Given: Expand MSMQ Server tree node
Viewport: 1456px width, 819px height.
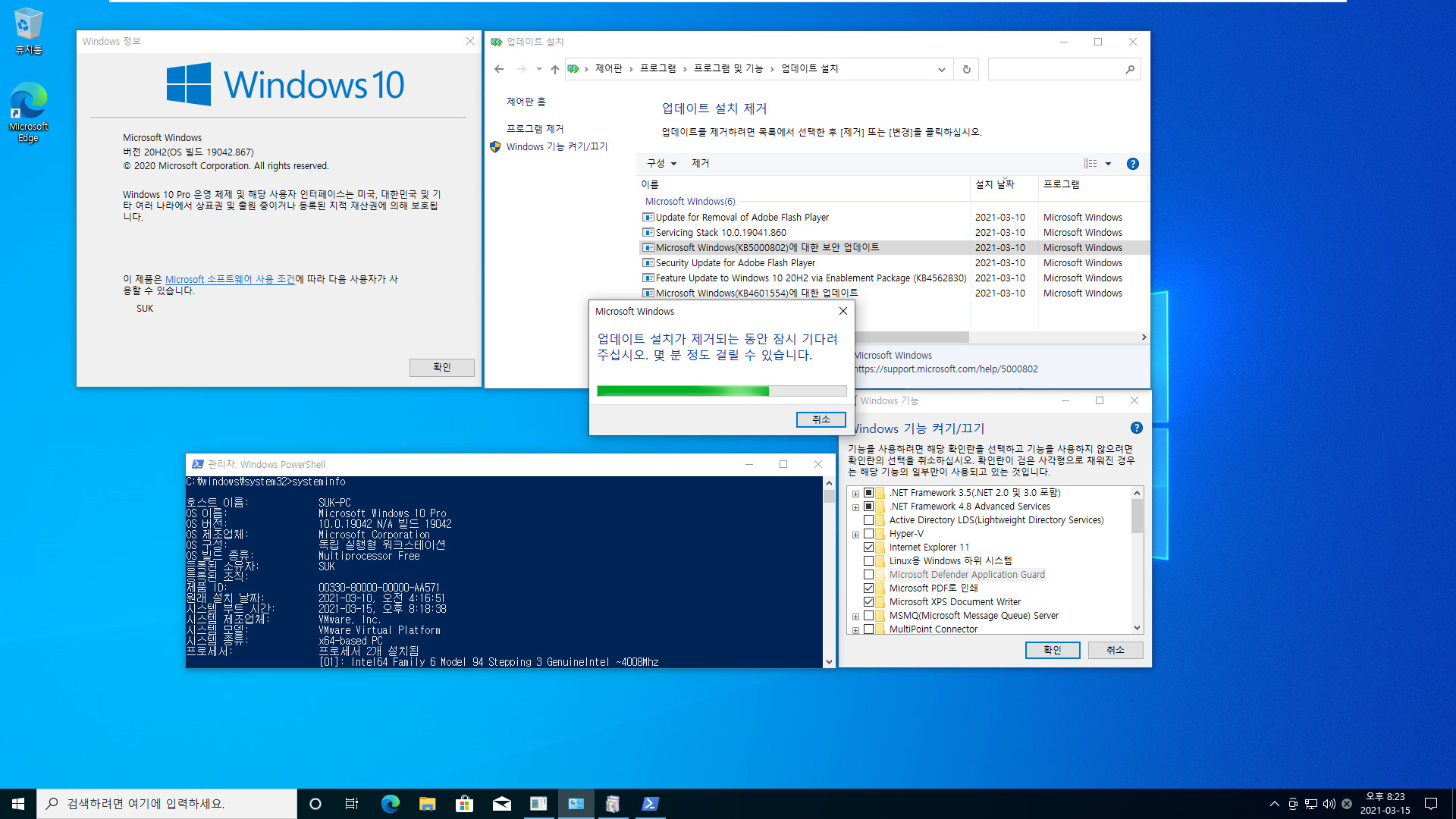Looking at the screenshot, I should pos(855,616).
